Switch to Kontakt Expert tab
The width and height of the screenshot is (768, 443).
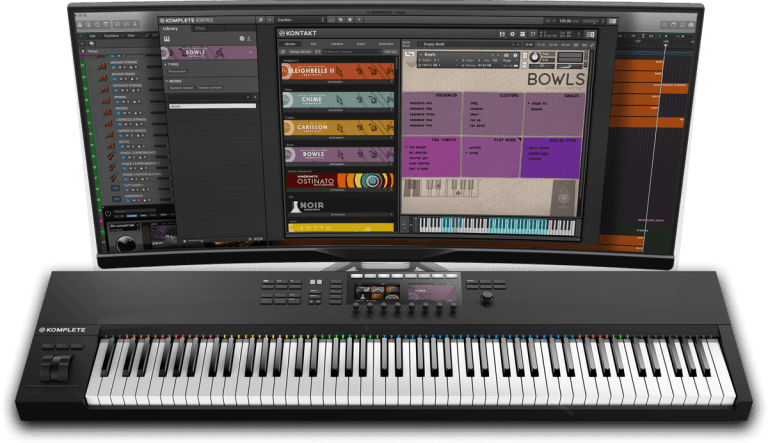[361, 44]
